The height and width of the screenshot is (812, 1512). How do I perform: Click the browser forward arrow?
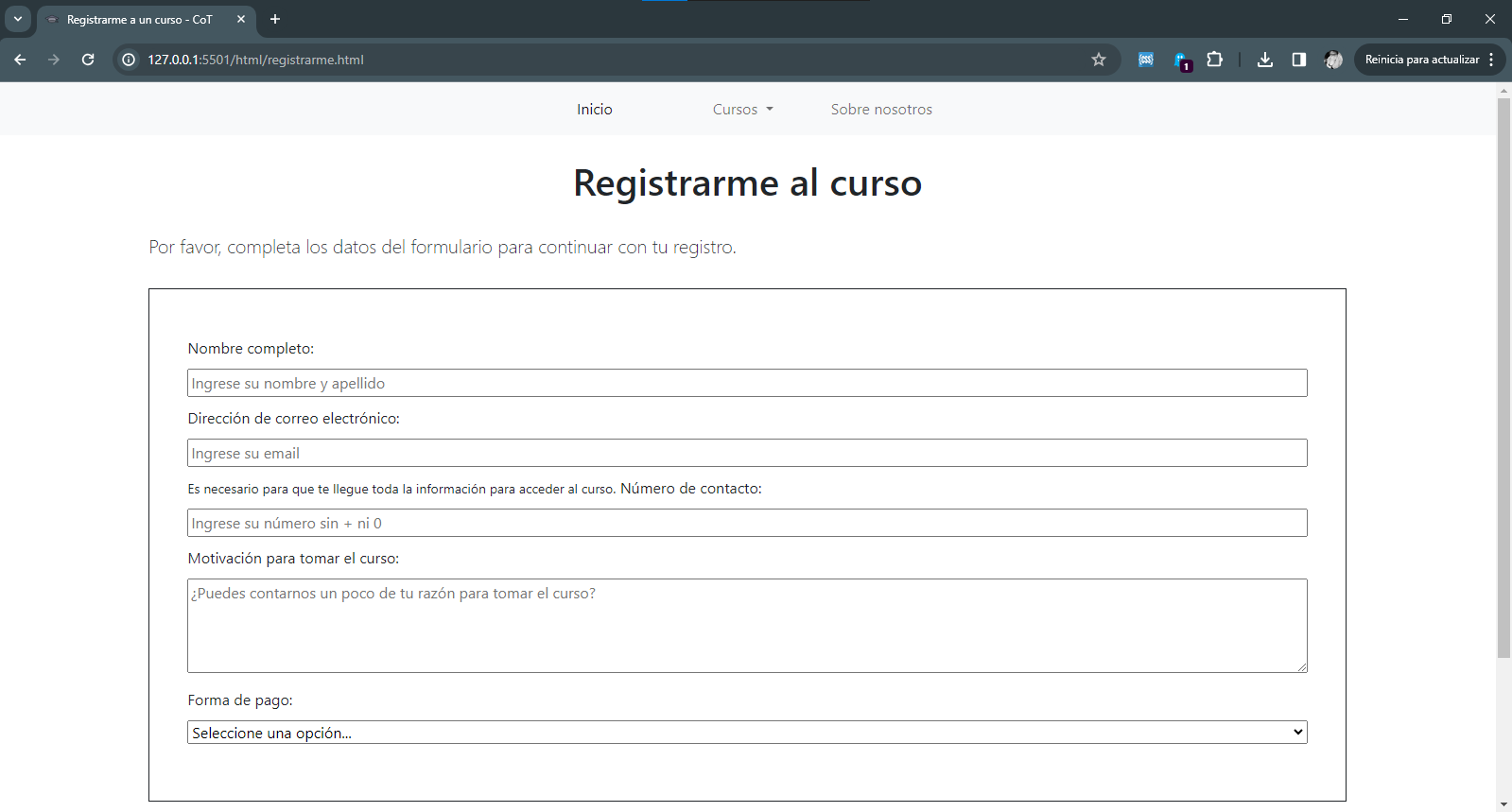pos(54,60)
